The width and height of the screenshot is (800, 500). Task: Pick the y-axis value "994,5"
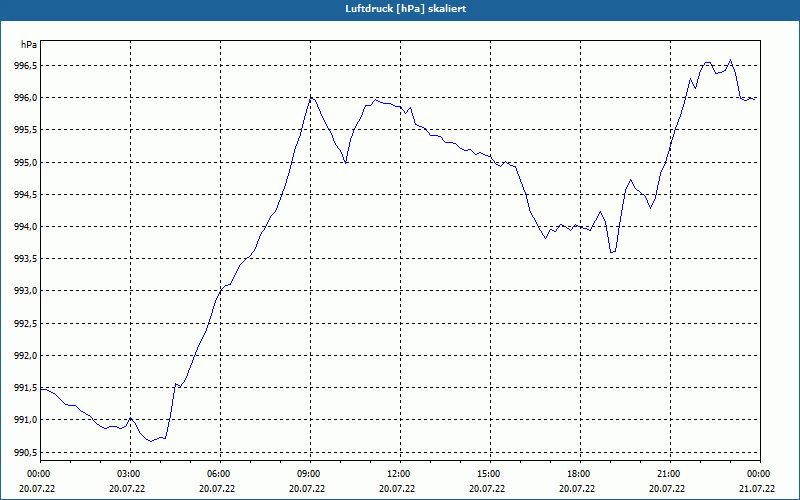click(26, 194)
